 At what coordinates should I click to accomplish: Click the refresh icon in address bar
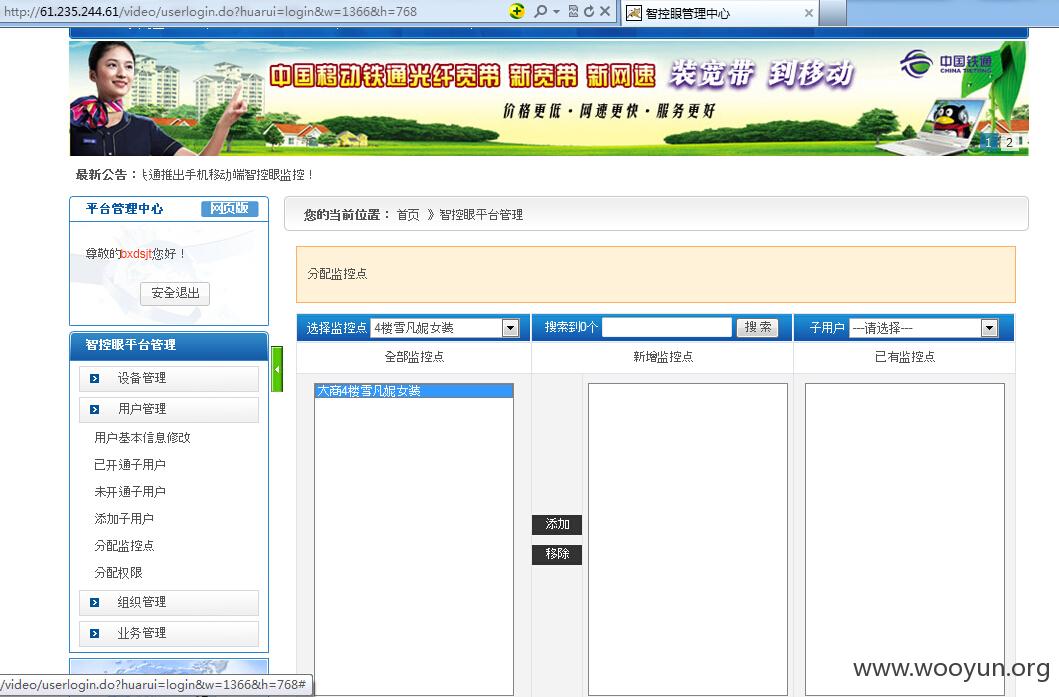[x=589, y=11]
